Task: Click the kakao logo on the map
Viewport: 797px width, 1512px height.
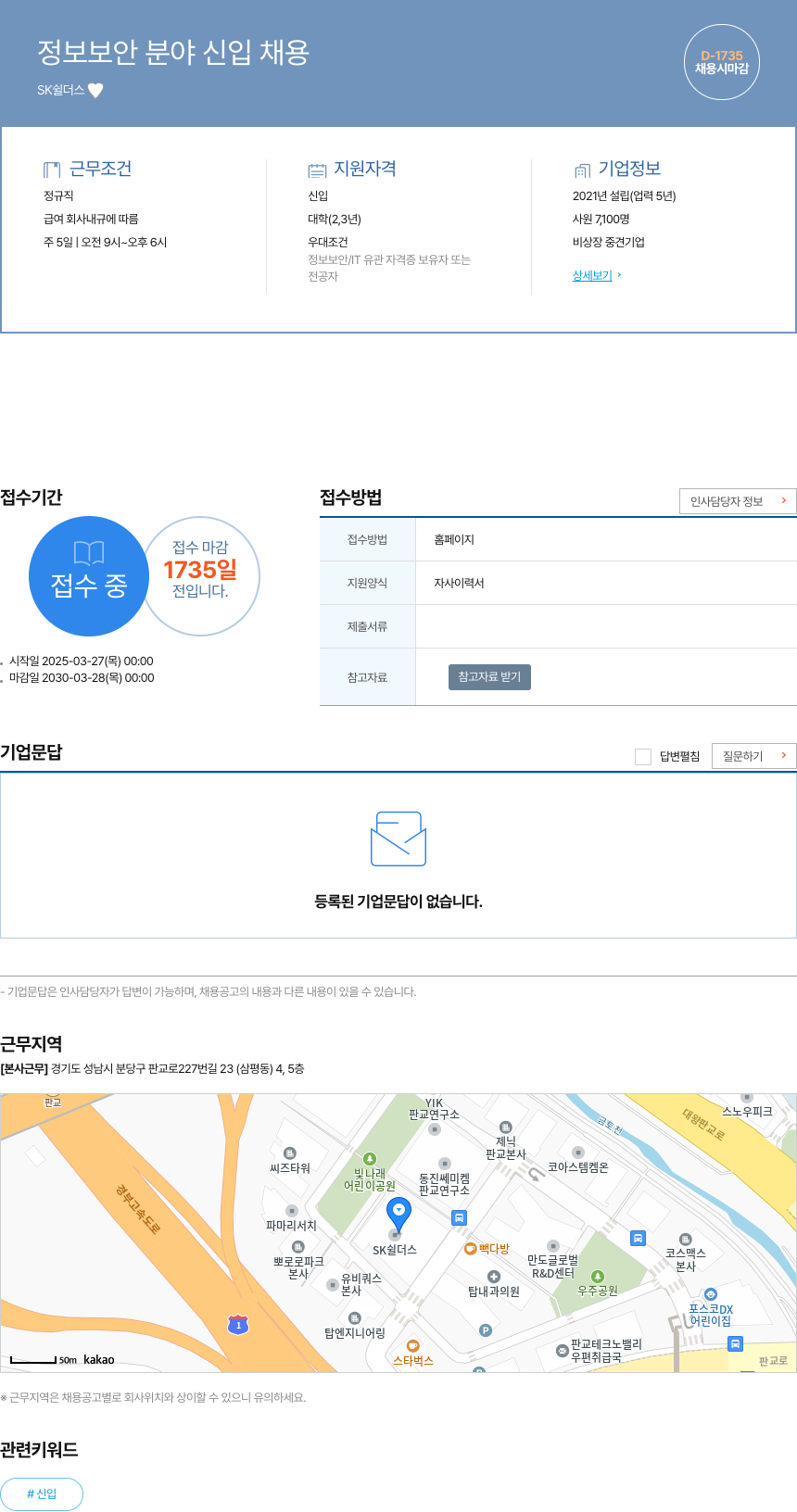Action: pyautogui.click(x=99, y=1360)
